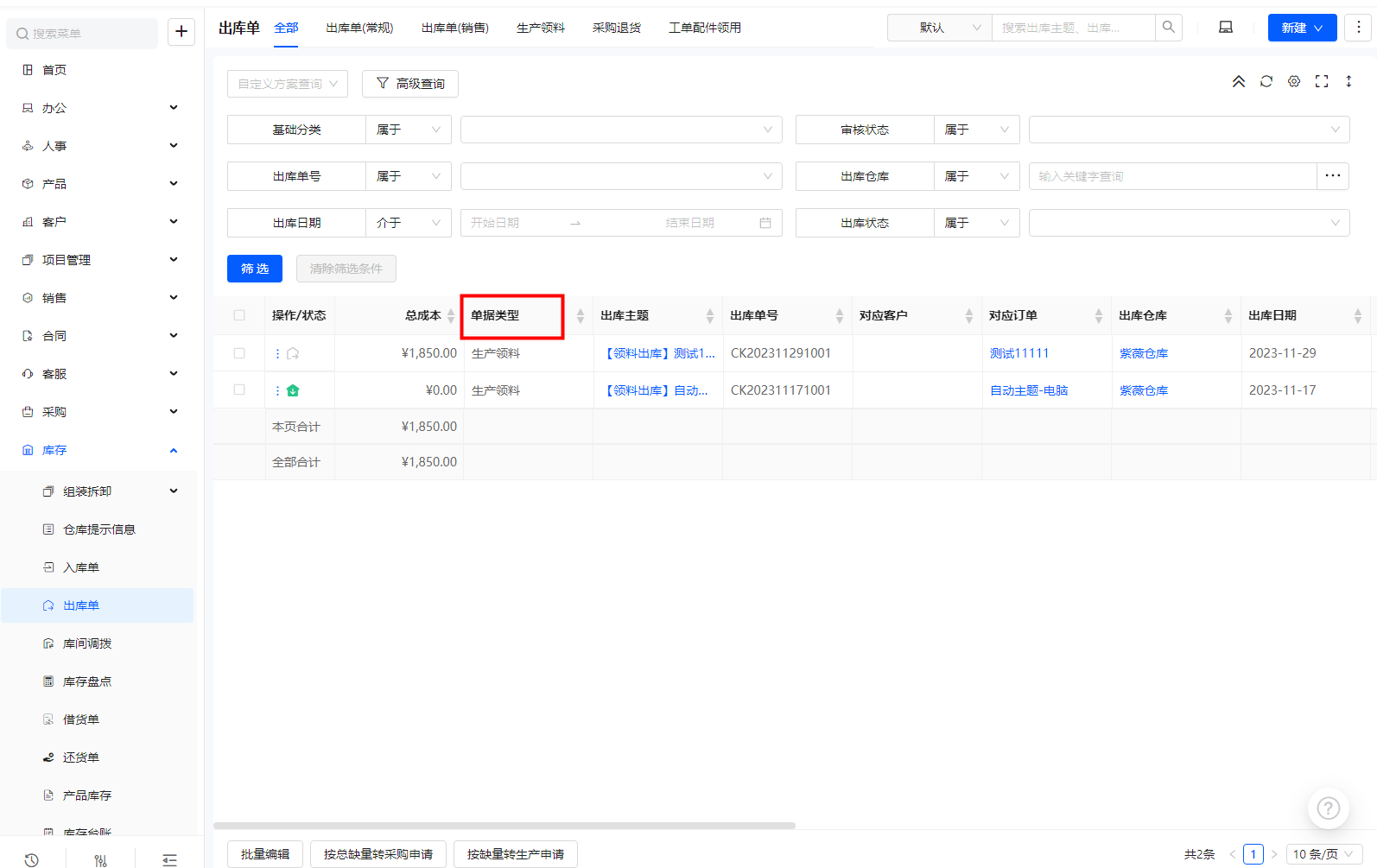Switch to the 出库单(销售) tab
The image size is (1377, 868).
[455, 28]
